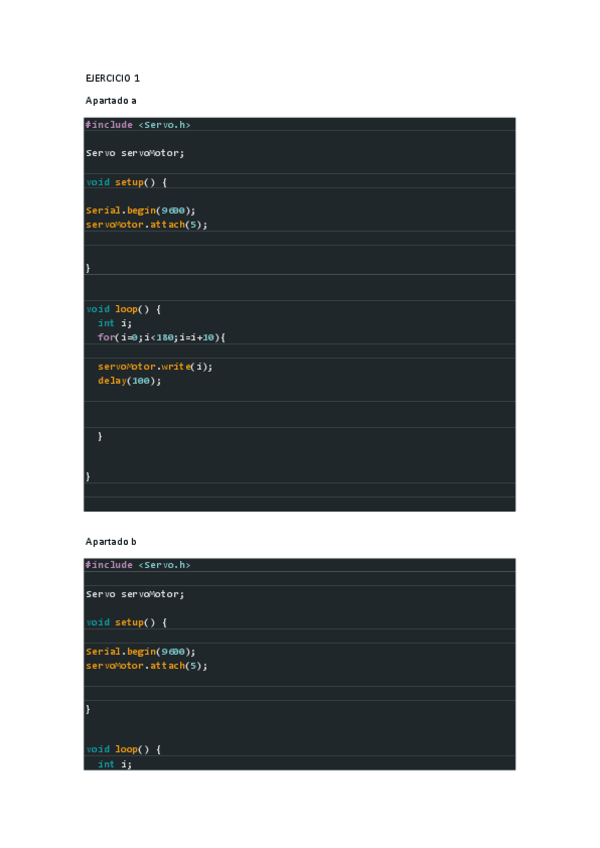Click 'void loop() {' in the second code block

(x=123, y=750)
